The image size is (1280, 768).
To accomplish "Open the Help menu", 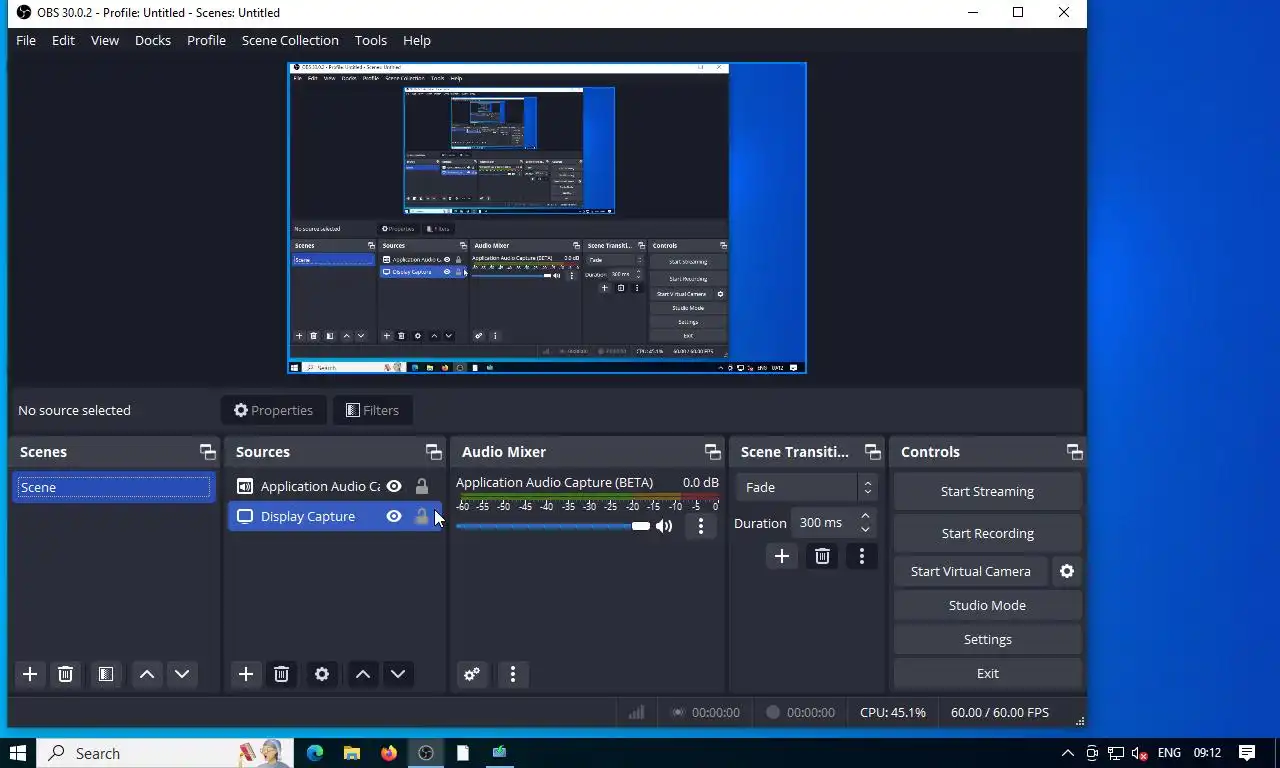I will click(417, 40).
